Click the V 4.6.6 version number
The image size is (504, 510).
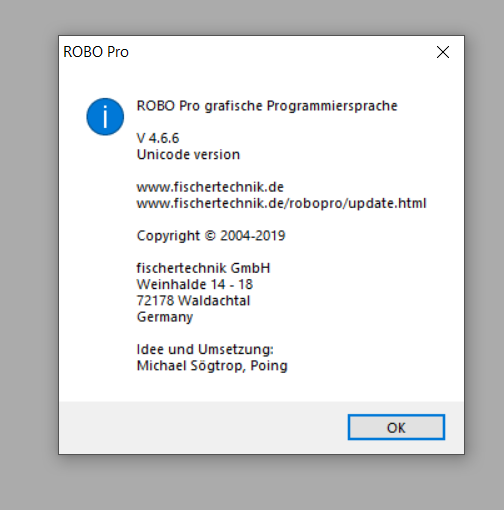[158, 138]
